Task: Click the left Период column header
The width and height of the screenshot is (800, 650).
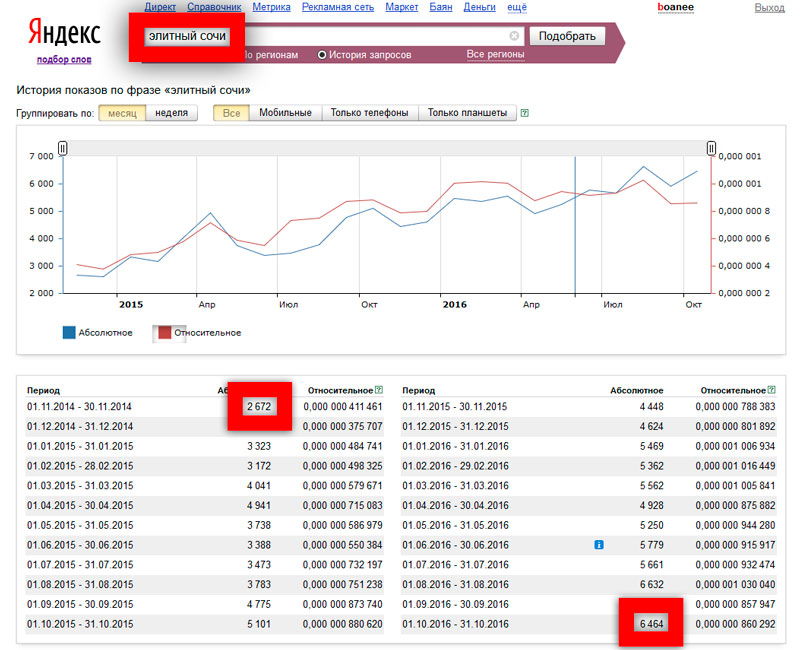Action: [43, 390]
